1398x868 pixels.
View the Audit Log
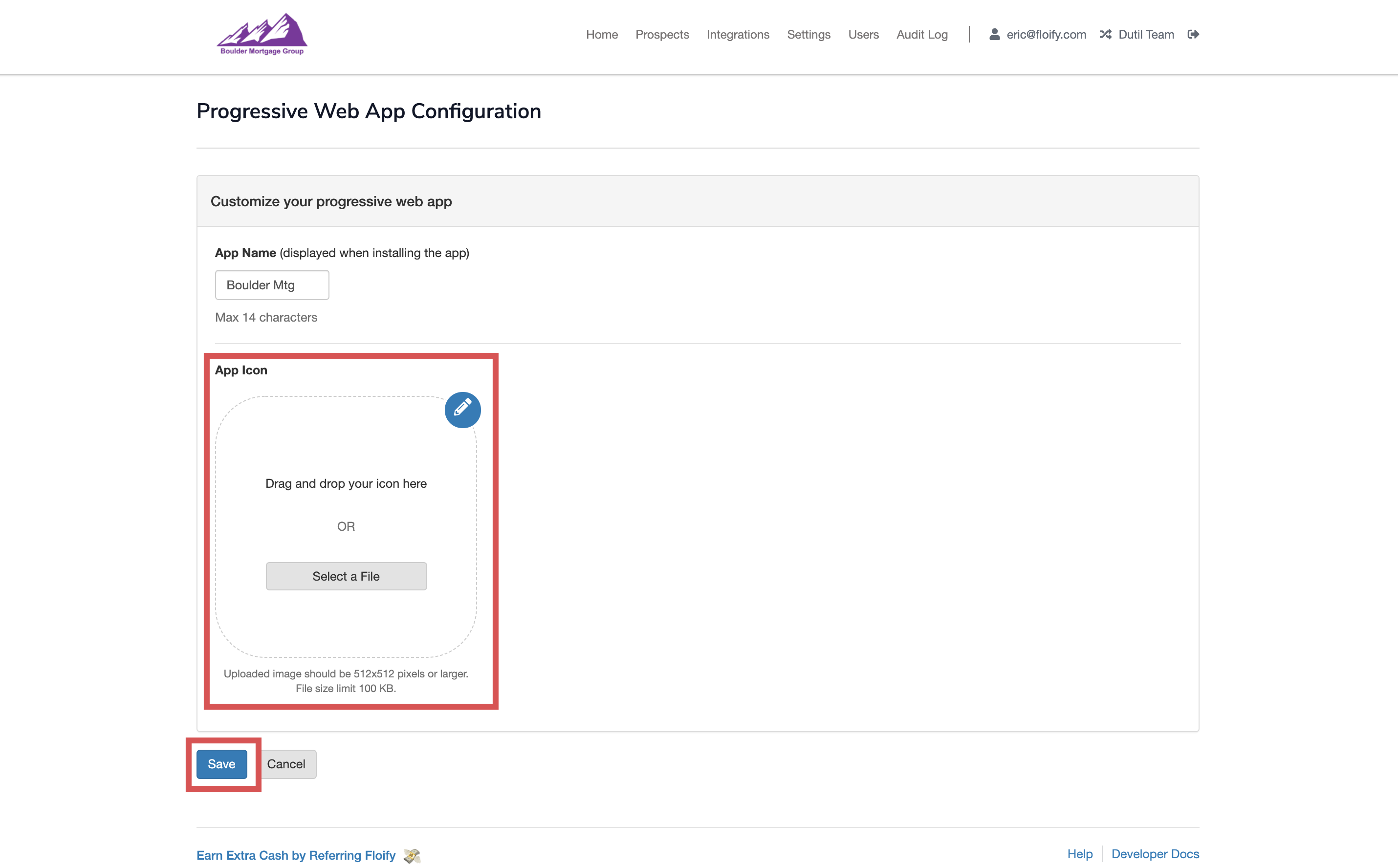pos(921,34)
